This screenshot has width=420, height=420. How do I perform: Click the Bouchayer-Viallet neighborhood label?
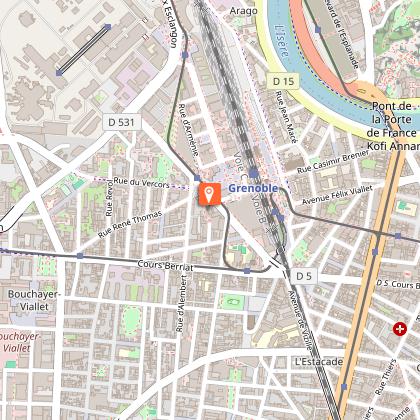coord(34,300)
